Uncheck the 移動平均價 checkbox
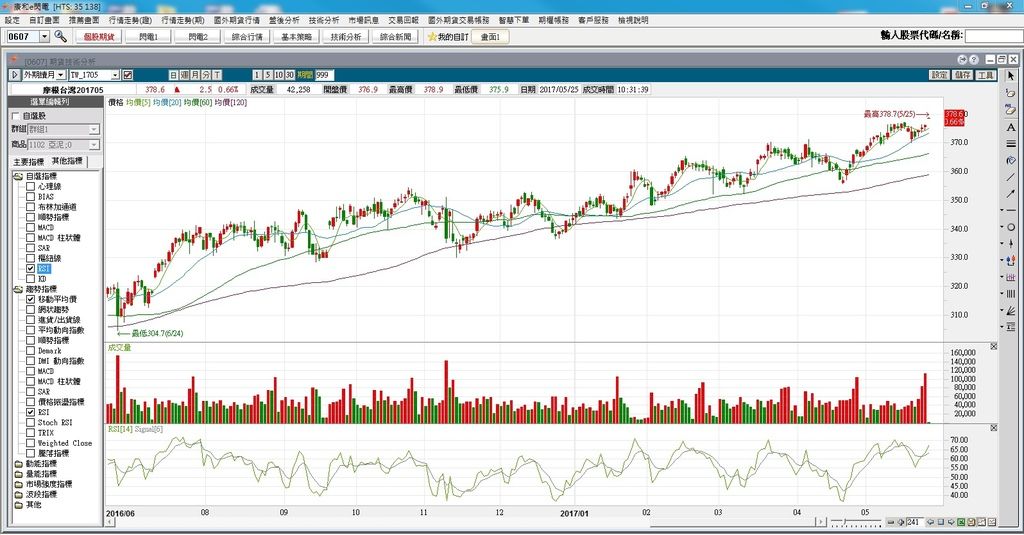Viewport: 1024px width, 535px height. [30, 299]
